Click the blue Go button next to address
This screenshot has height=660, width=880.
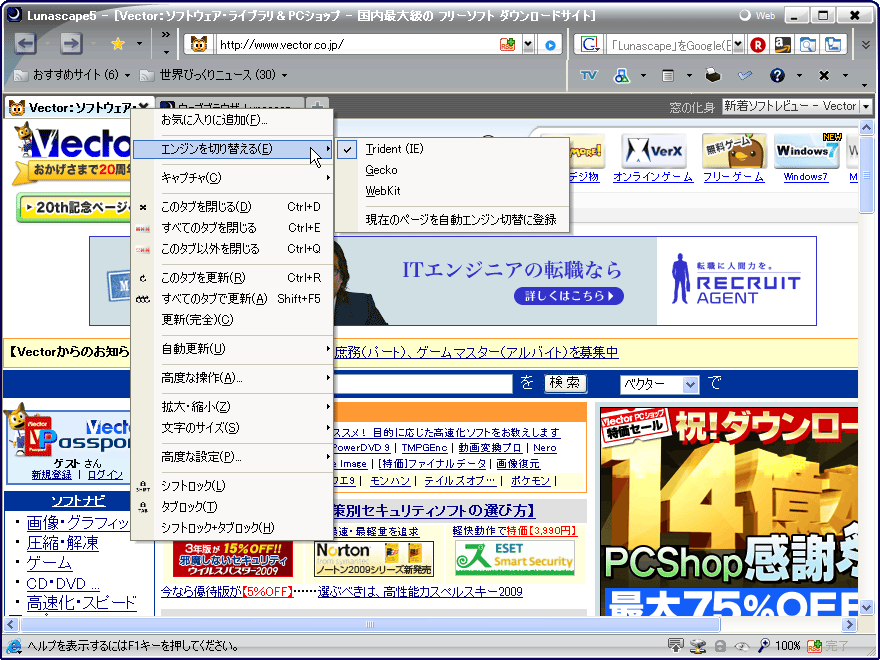coord(550,45)
